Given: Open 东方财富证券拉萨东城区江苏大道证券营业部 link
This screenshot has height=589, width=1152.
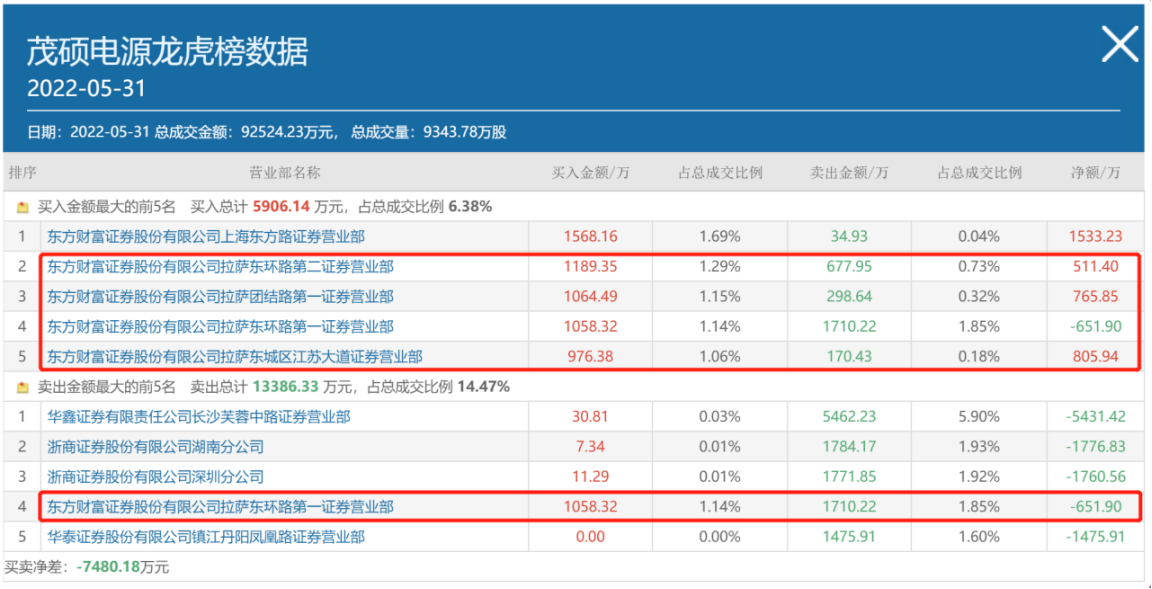Looking at the screenshot, I should pos(234,357).
